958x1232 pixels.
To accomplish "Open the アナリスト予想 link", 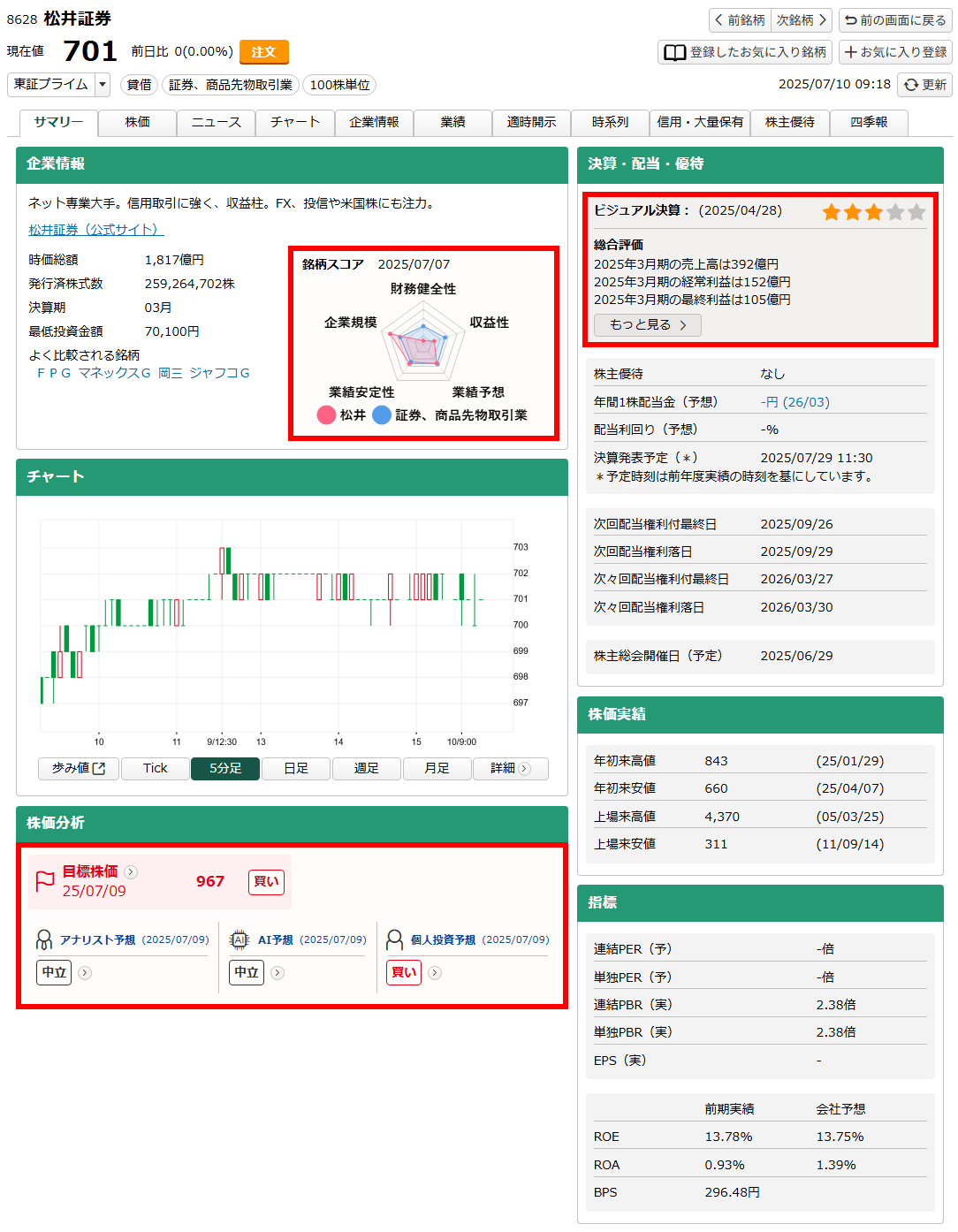I will [x=97, y=939].
